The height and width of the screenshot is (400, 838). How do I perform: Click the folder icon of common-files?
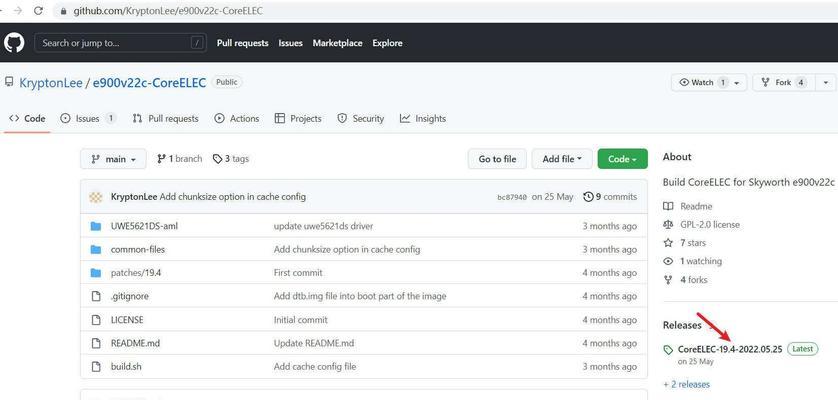(x=96, y=249)
